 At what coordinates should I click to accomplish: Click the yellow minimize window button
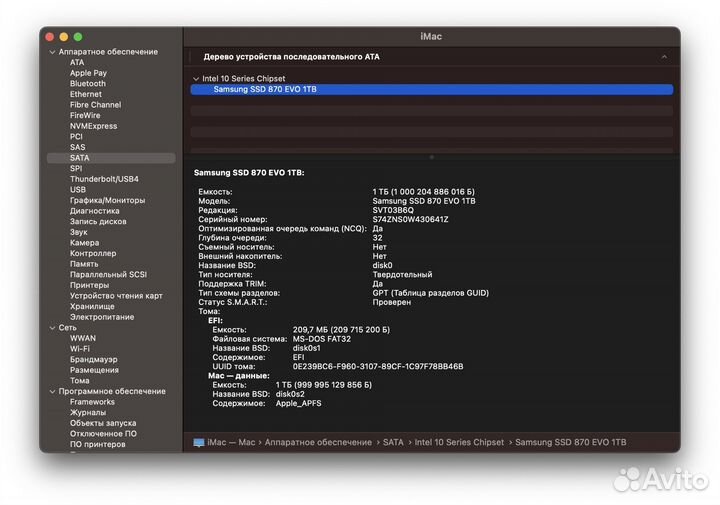click(x=64, y=37)
